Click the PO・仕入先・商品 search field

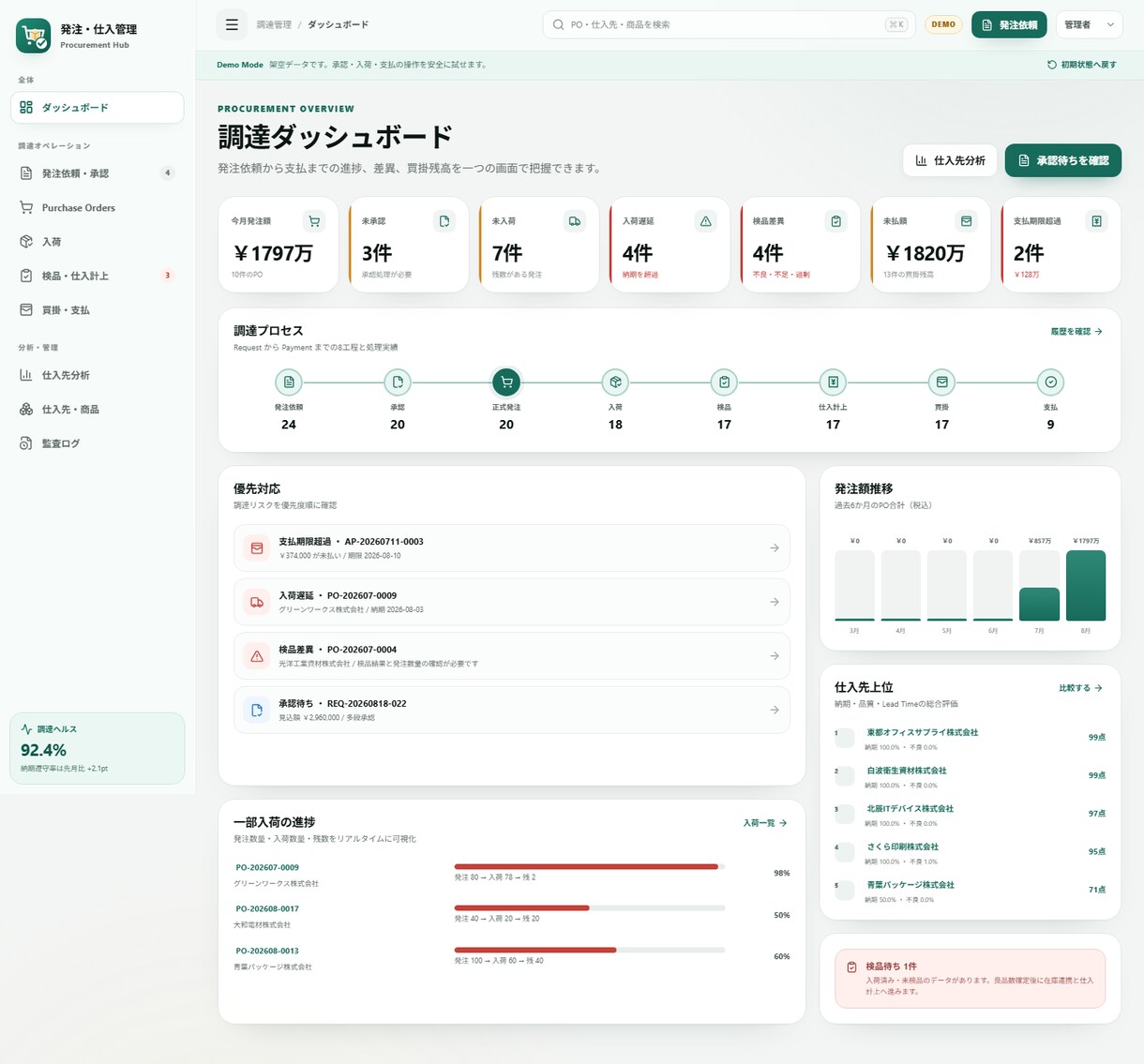tap(729, 24)
